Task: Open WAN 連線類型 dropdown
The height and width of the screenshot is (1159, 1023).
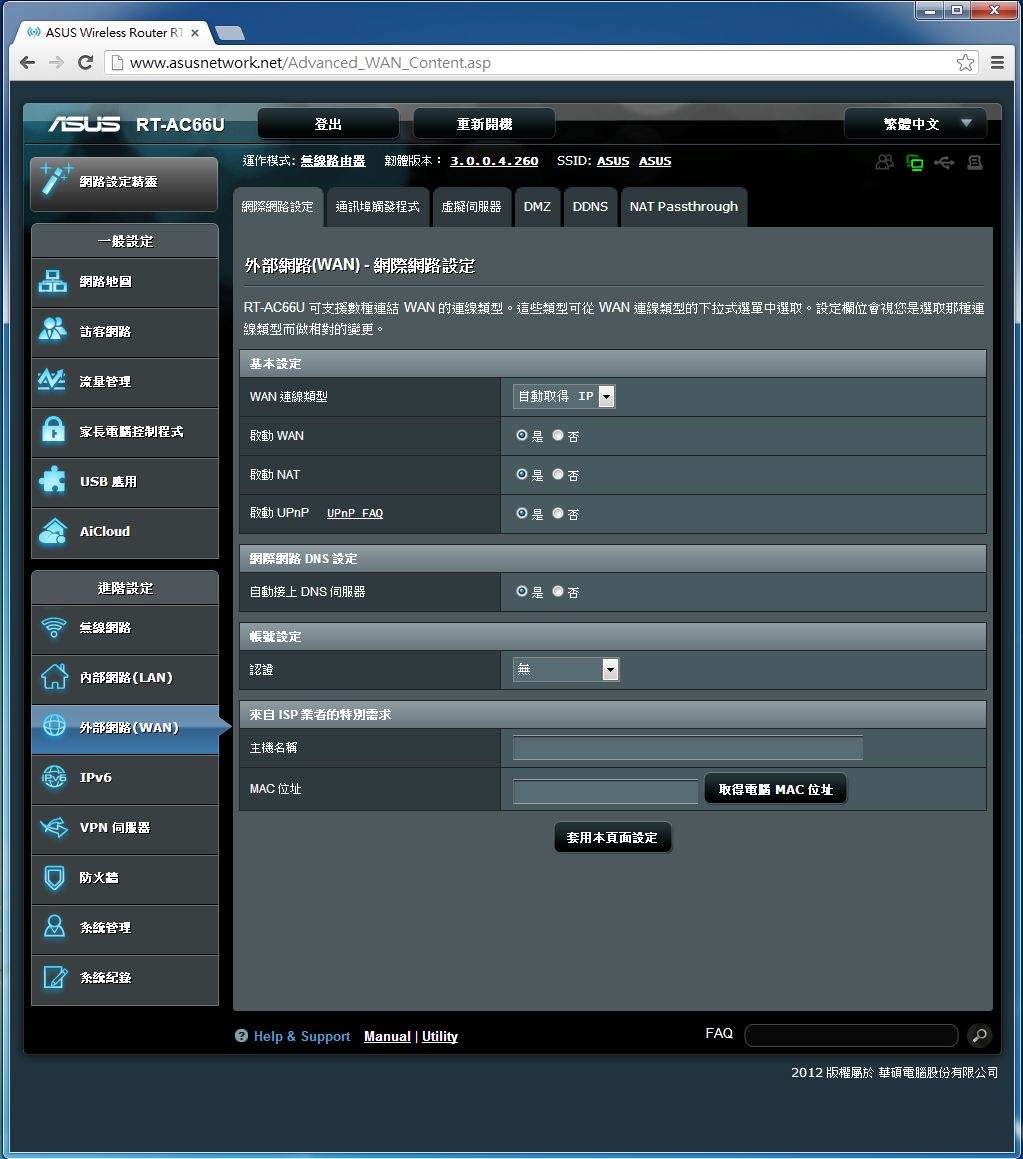Action: pyautogui.click(x=564, y=397)
